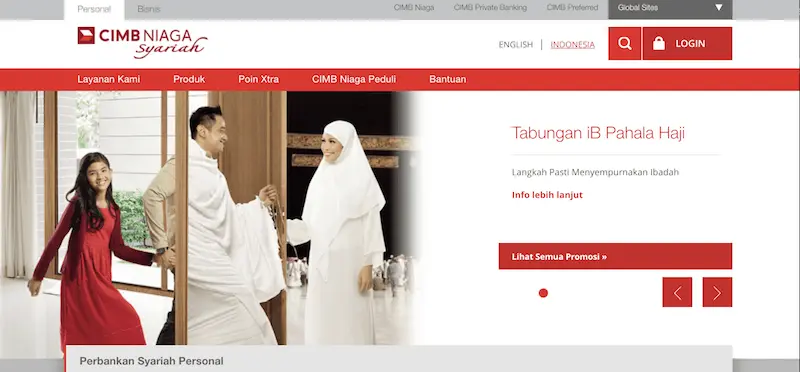
Task: Switch language to English
Action: tap(516, 44)
